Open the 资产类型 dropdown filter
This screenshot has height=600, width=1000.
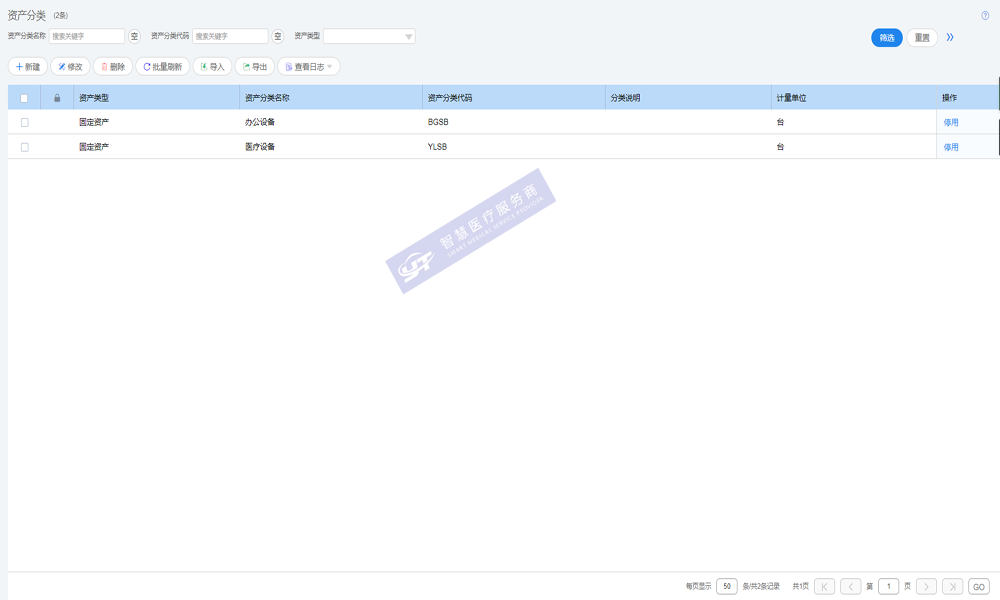(369, 37)
